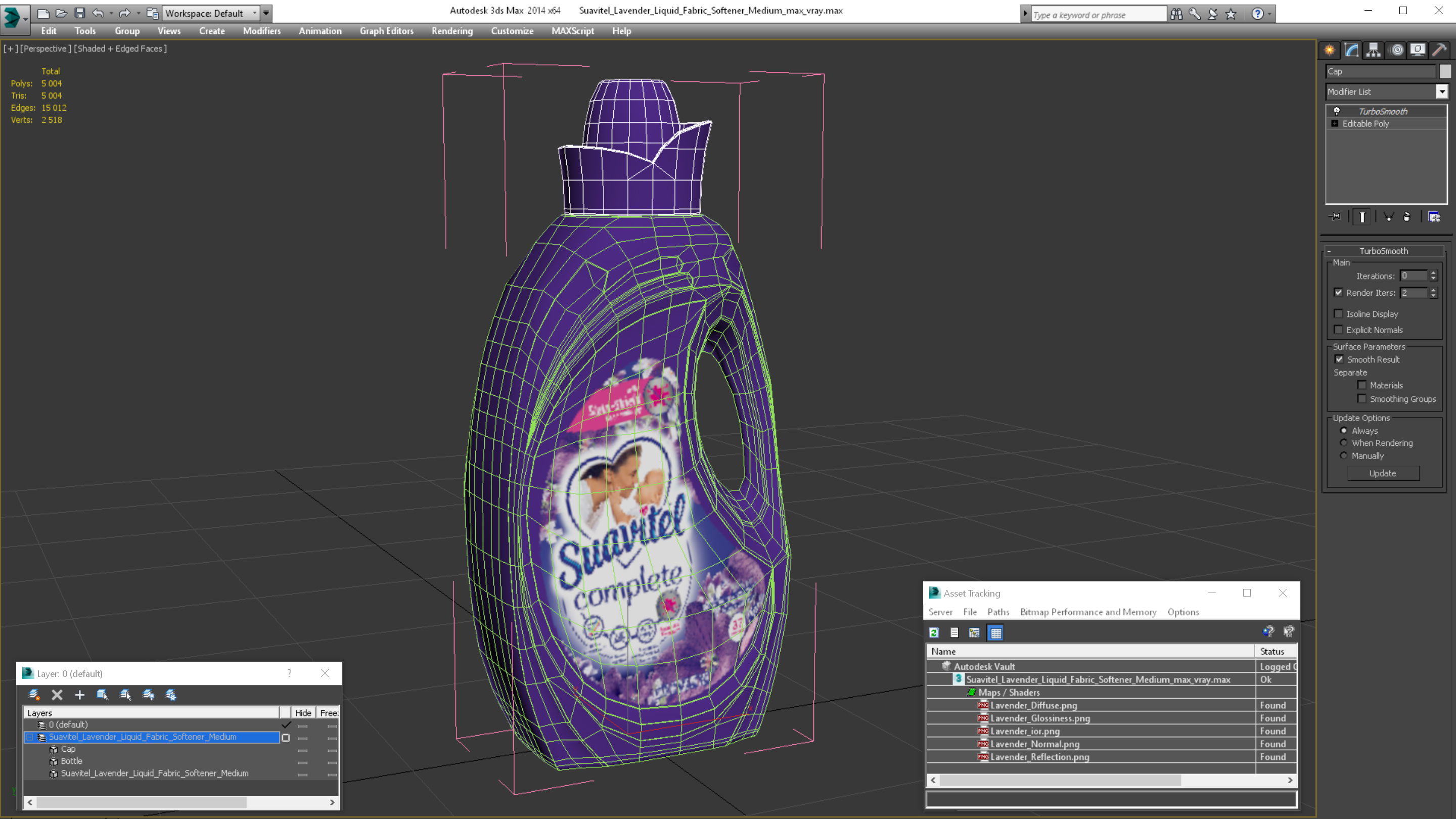1456x819 pixels.
Task: Toggle the TurboSmooth modifier lightbulb
Action: point(1337,111)
